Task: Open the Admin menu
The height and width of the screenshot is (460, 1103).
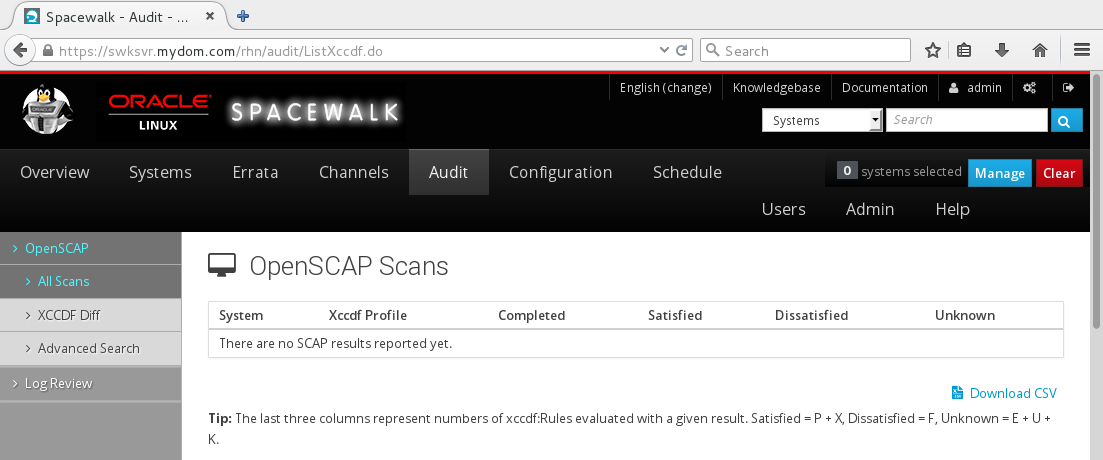Action: coord(870,209)
